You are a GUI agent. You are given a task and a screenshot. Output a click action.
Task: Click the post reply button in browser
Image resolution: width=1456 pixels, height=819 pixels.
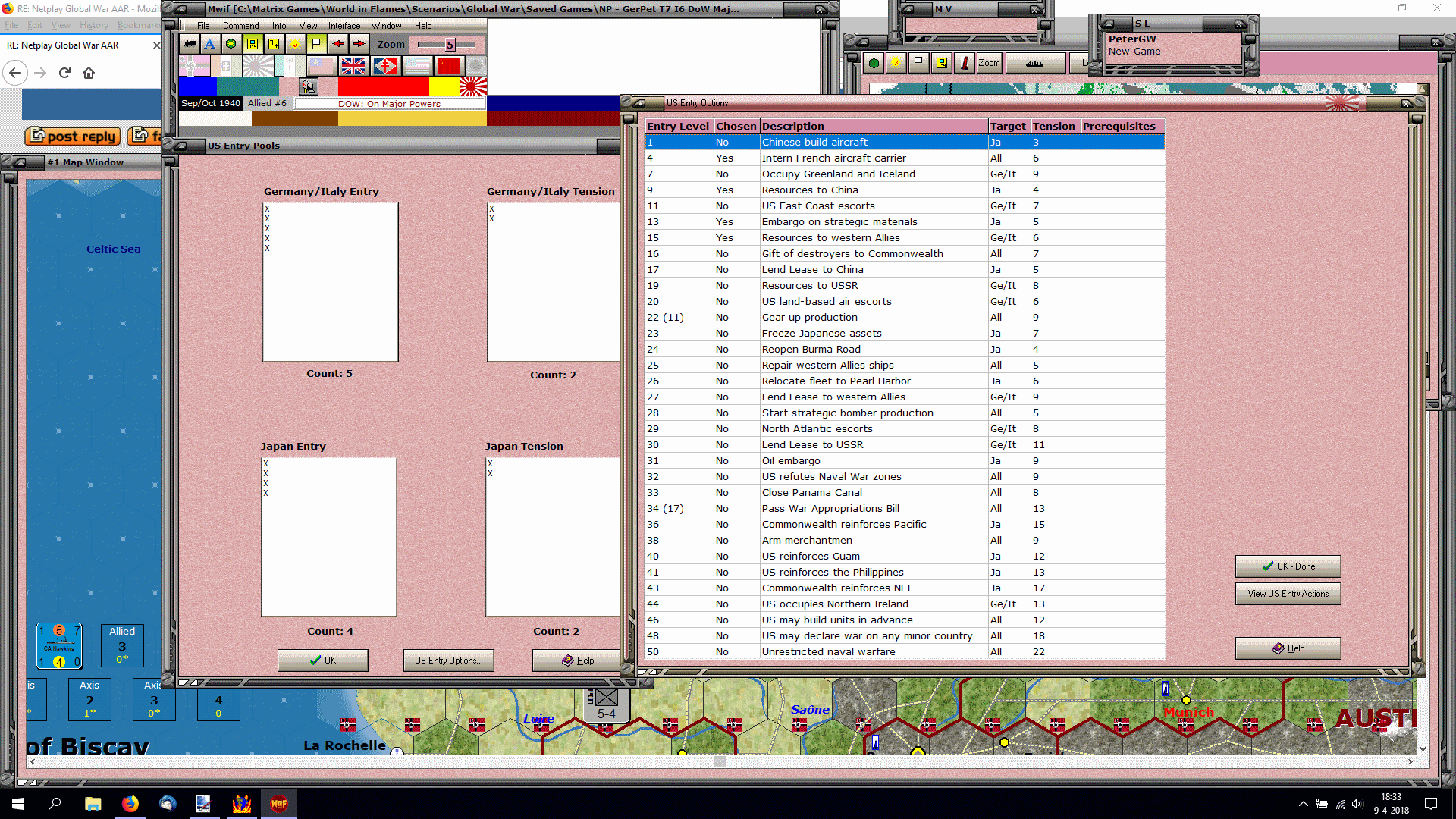pos(73,136)
